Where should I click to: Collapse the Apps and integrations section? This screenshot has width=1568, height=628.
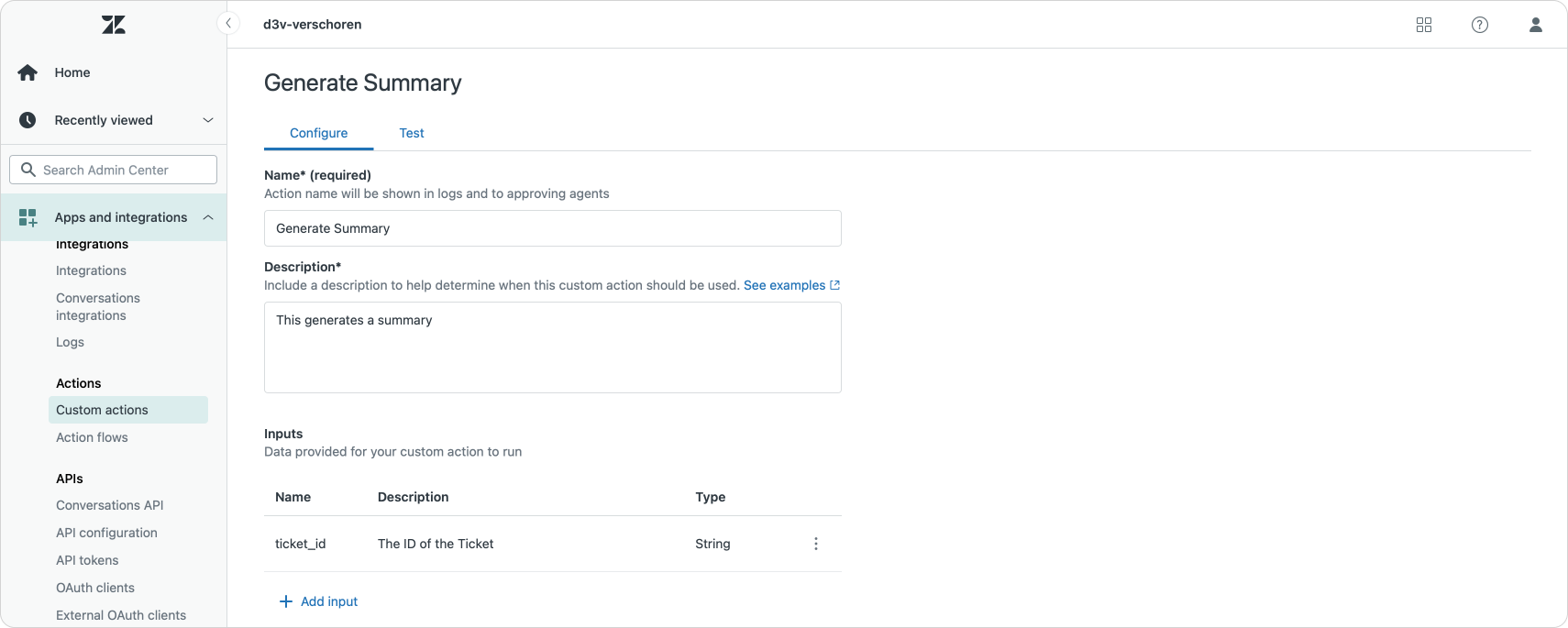click(208, 217)
